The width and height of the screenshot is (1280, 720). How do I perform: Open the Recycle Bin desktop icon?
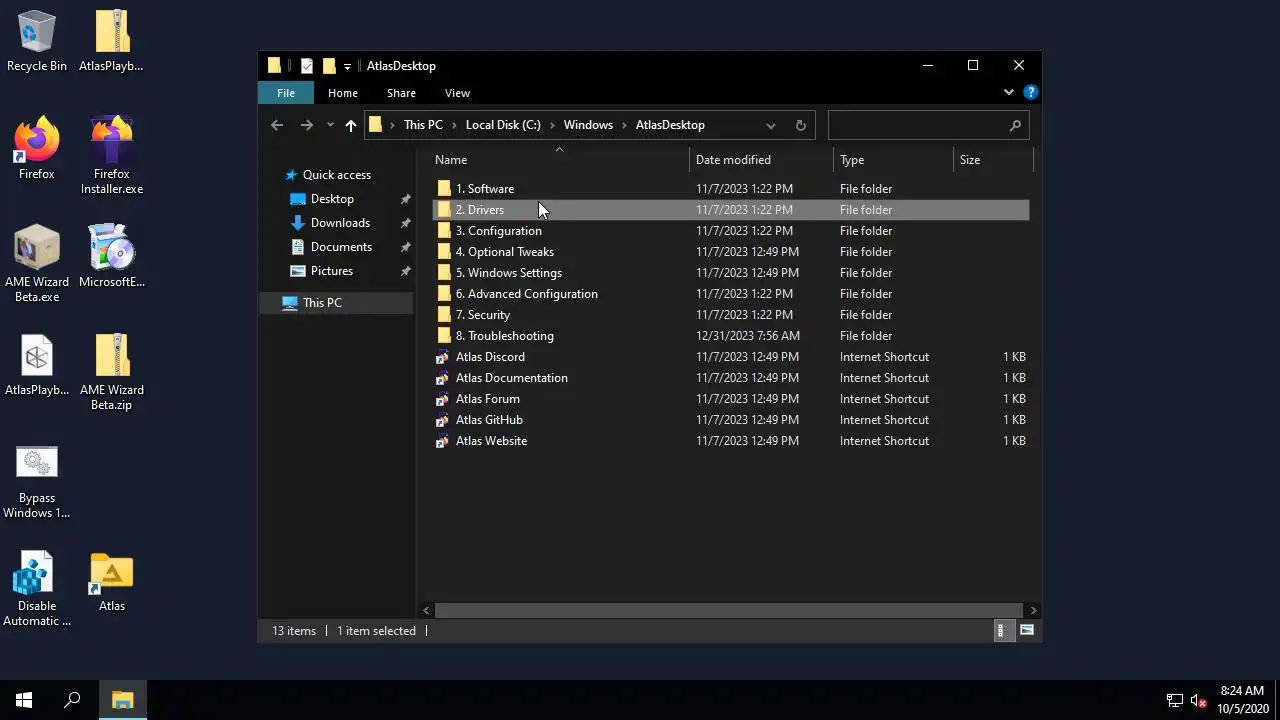pyautogui.click(x=37, y=42)
